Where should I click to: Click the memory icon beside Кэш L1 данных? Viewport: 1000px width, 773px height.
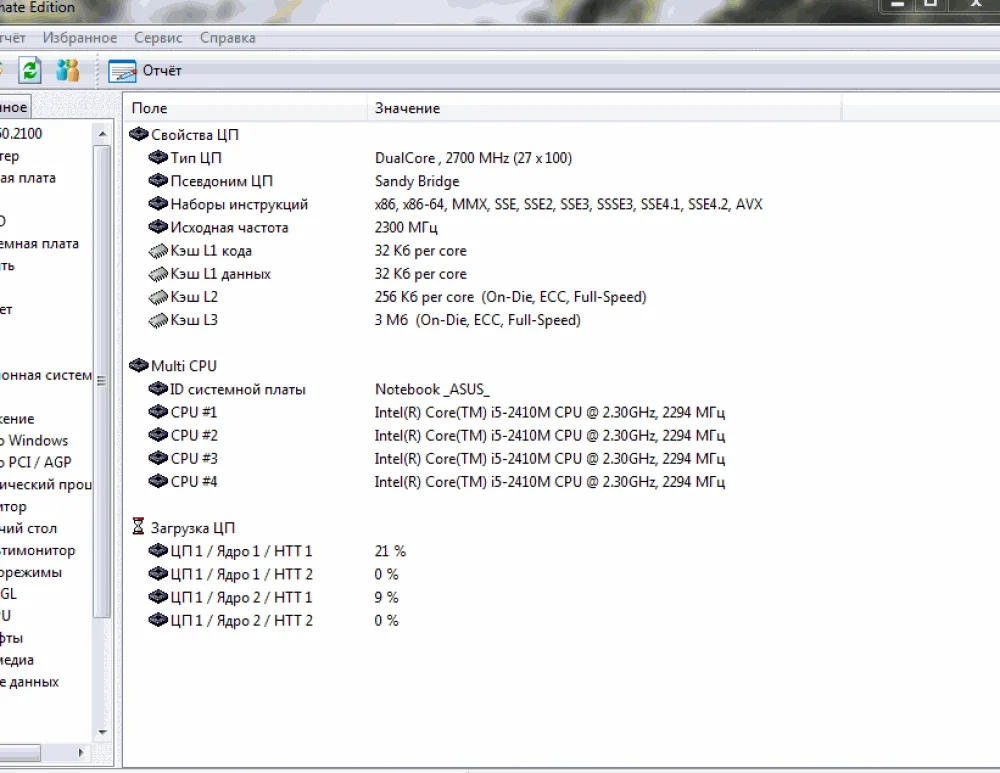coord(158,274)
